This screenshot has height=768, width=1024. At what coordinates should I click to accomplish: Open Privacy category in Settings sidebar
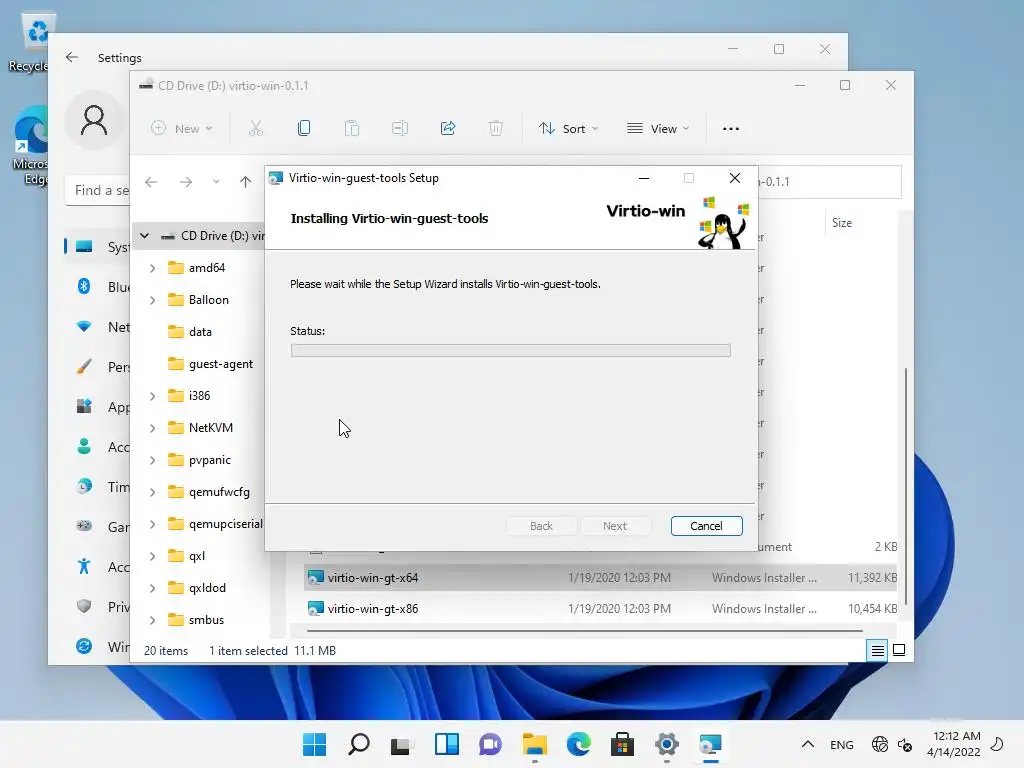(x=98, y=607)
